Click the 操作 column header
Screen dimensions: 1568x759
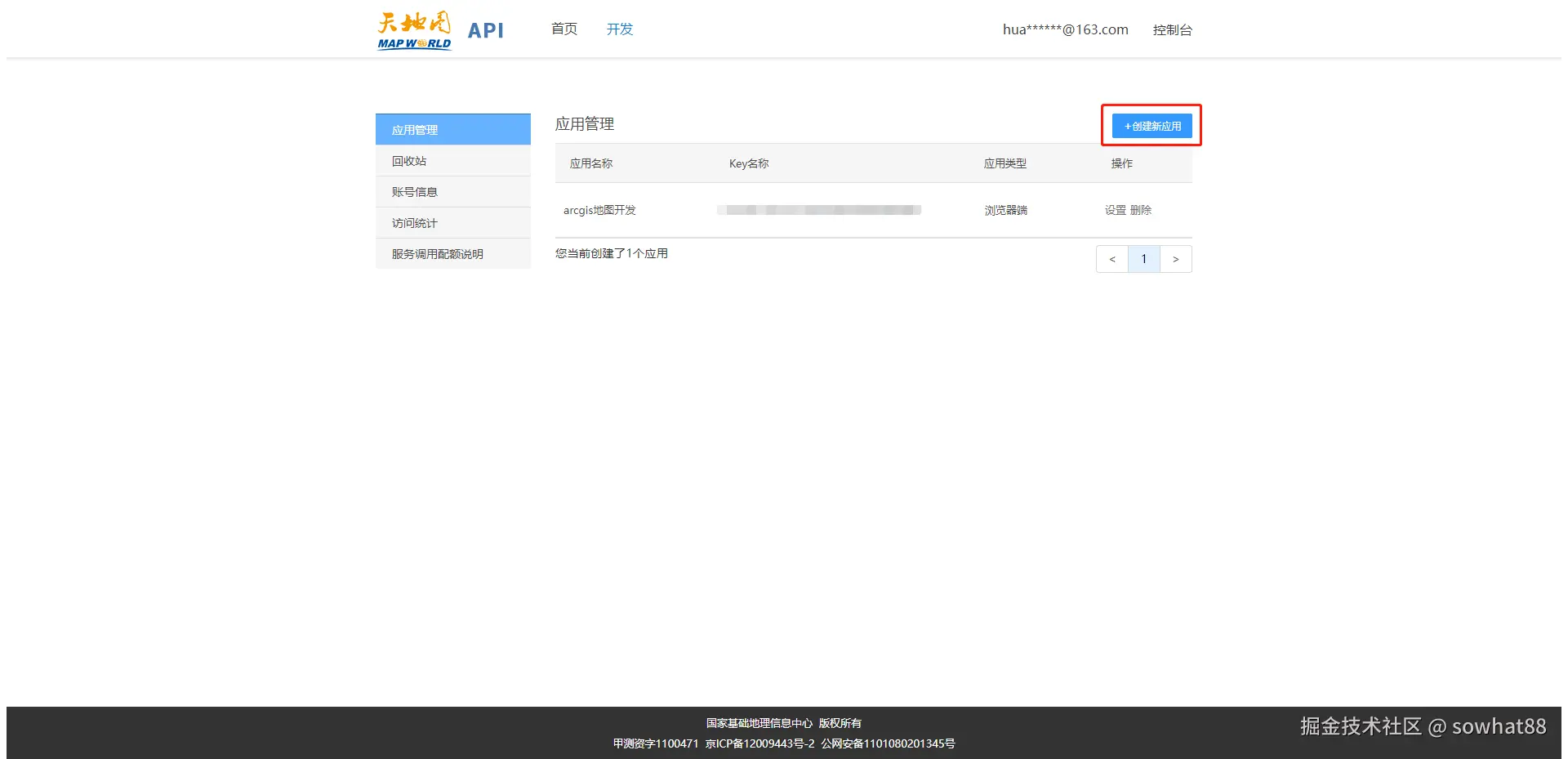tap(1122, 163)
